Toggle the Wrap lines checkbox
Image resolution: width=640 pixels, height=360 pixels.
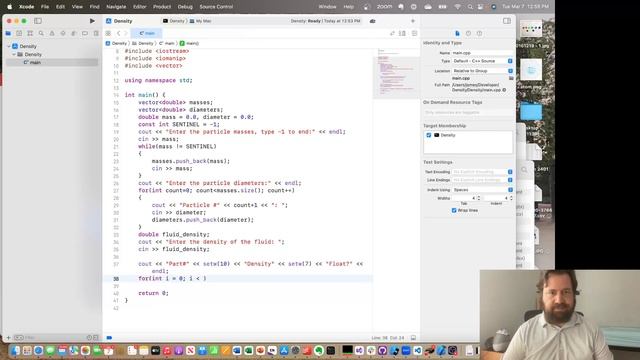pyautogui.click(x=454, y=210)
